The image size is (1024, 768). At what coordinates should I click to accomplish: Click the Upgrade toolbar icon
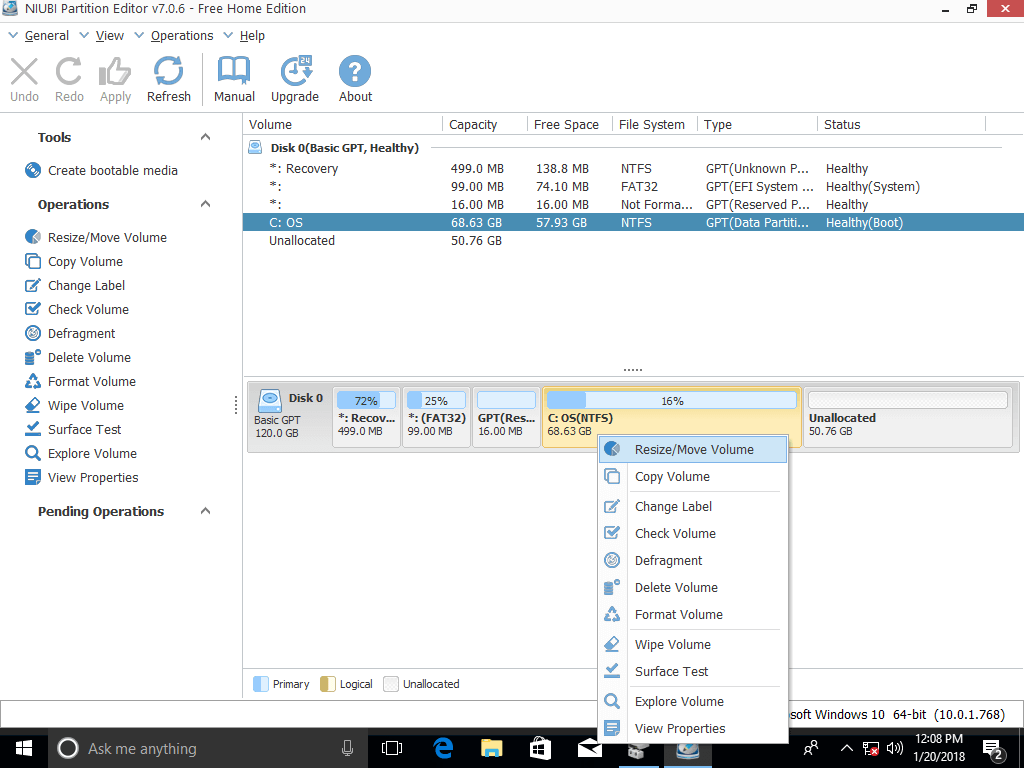tap(295, 79)
